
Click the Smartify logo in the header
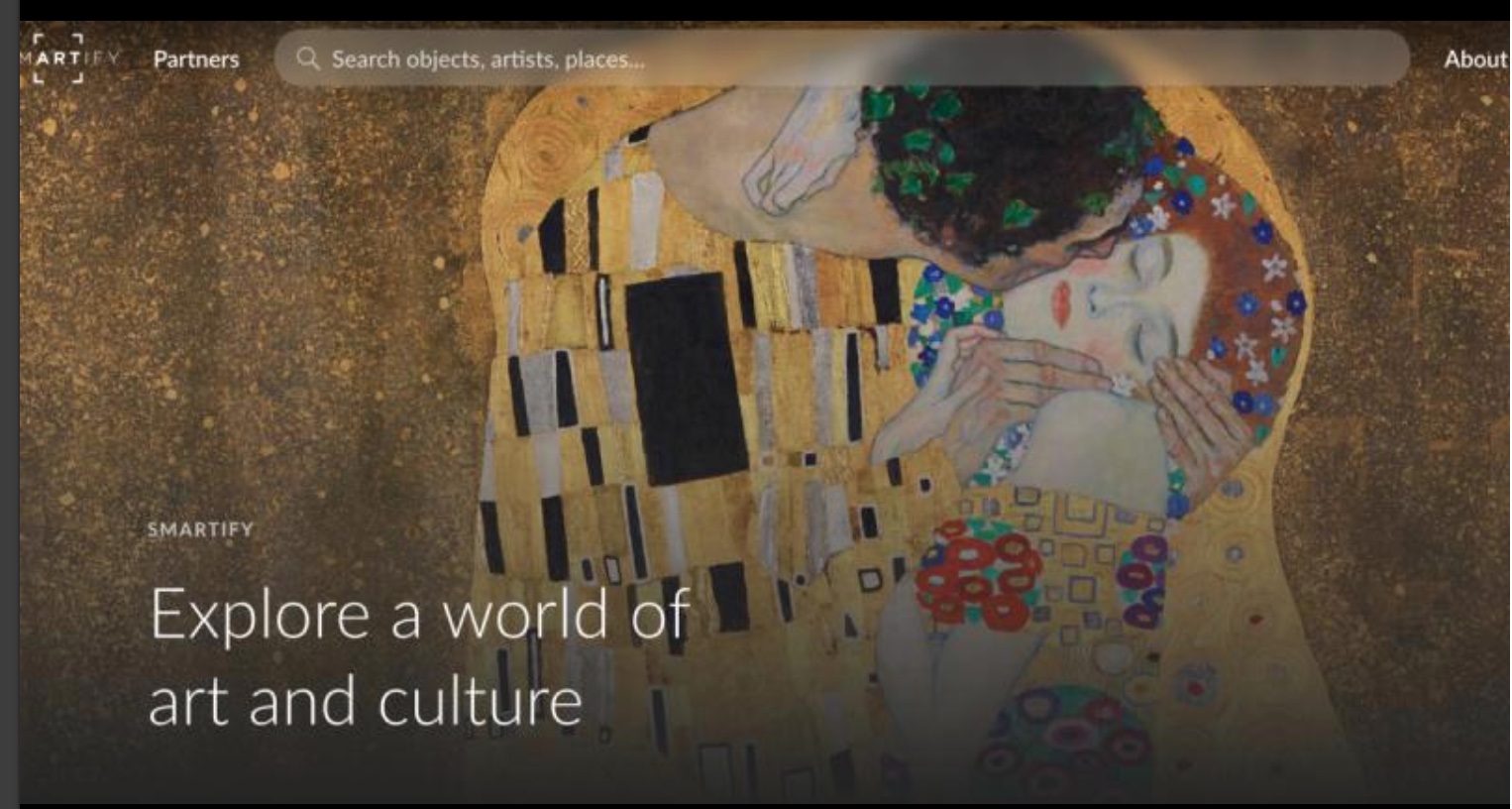click(67, 58)
